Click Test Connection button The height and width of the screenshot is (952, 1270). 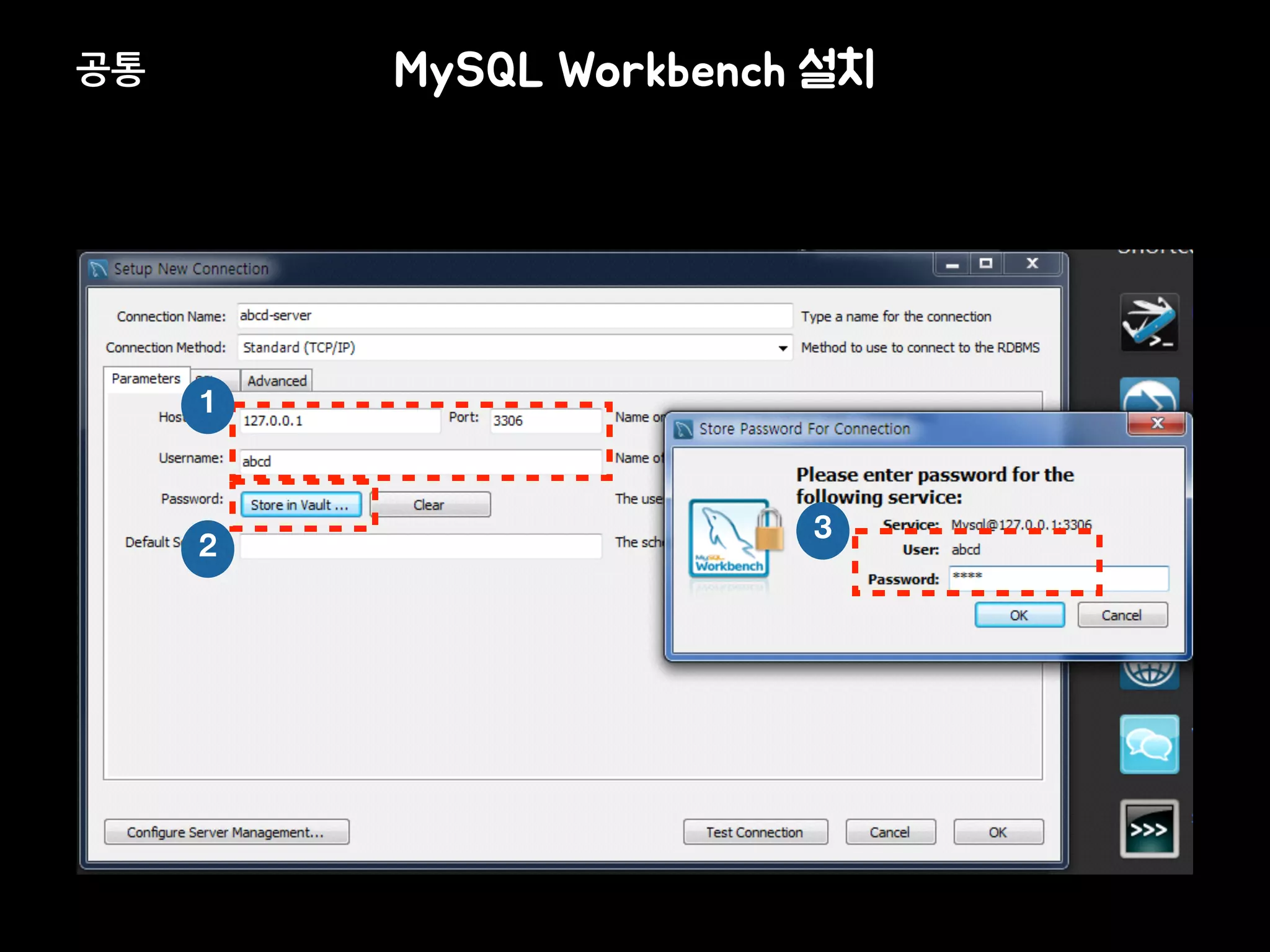click(x=755, y=832)
